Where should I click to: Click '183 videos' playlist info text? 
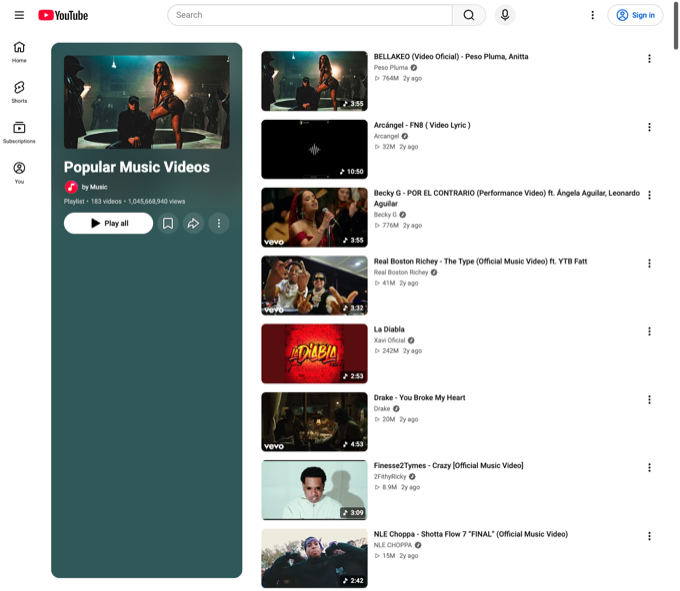pos(106,201)
